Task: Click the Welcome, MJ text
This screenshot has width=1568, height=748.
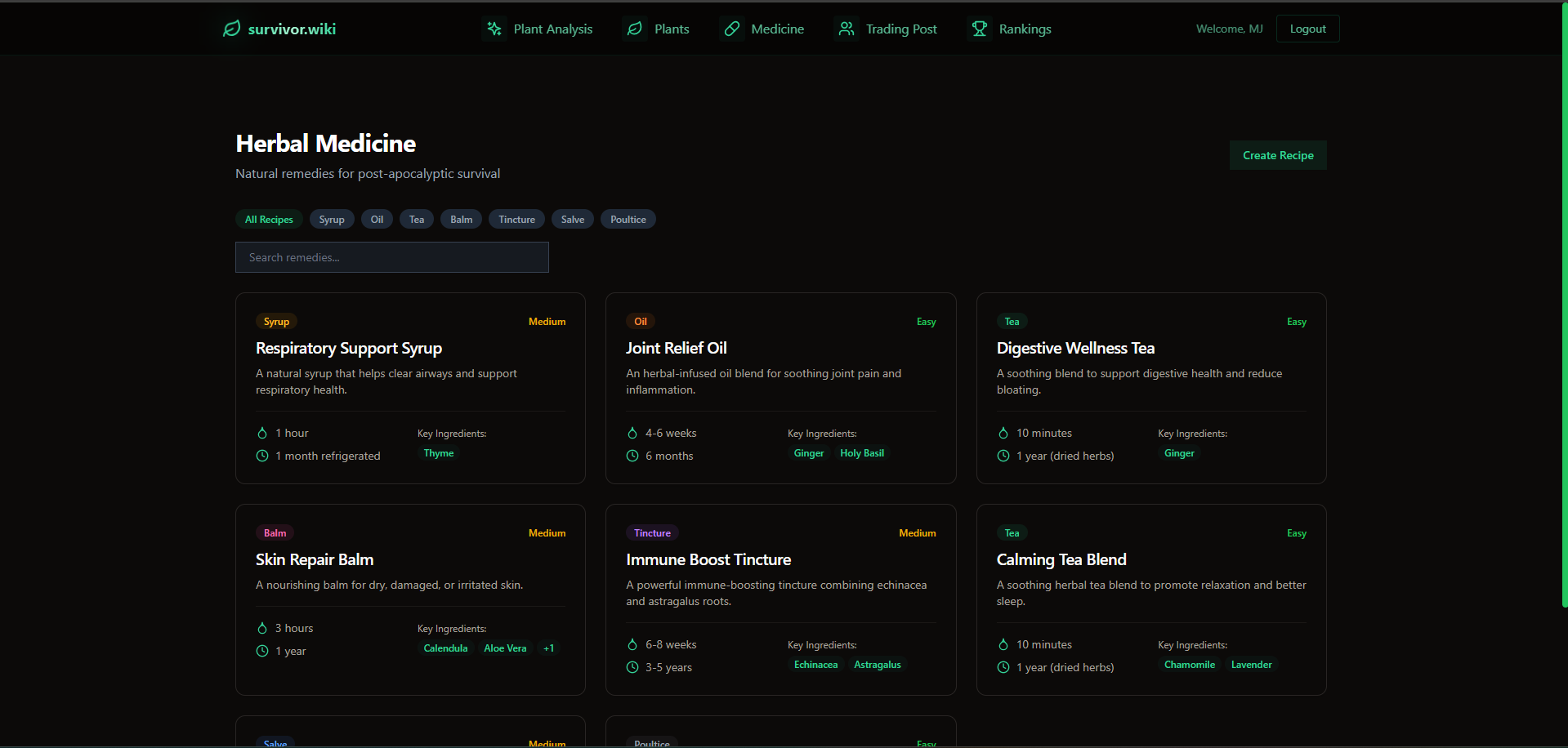Action: pos(1229,29)
